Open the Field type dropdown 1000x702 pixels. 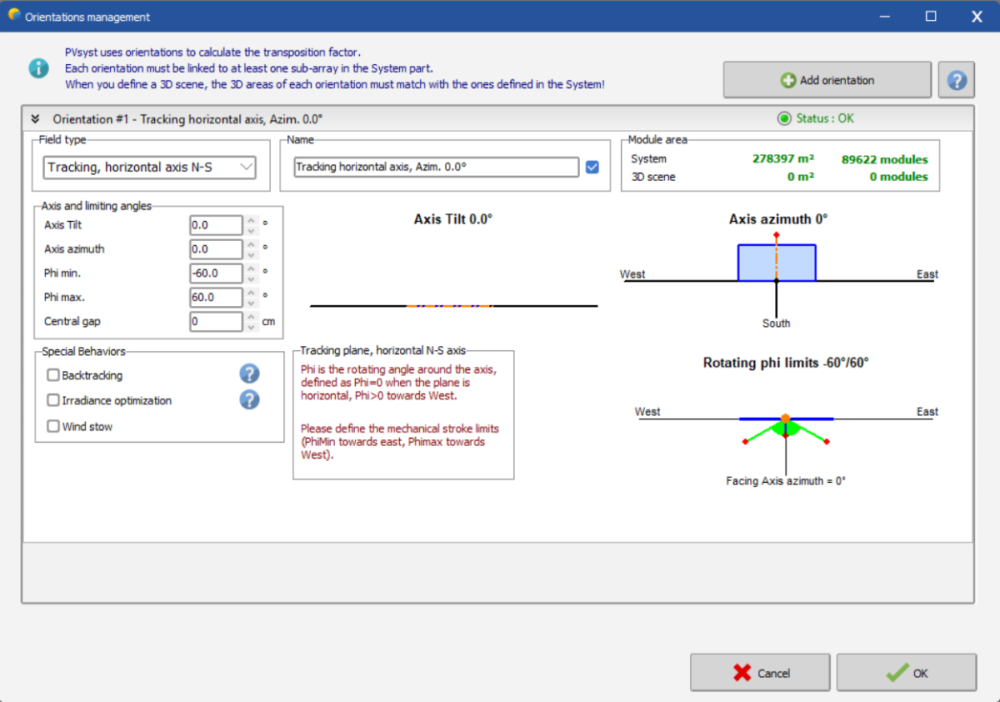150,167
